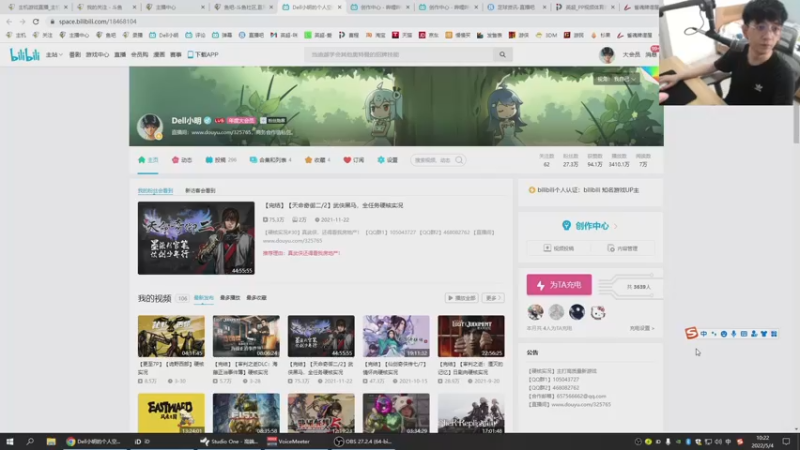Click taskbar search magnifier icon
The width and height of the screenshot is (800, 450).
[x=30, y=442]
